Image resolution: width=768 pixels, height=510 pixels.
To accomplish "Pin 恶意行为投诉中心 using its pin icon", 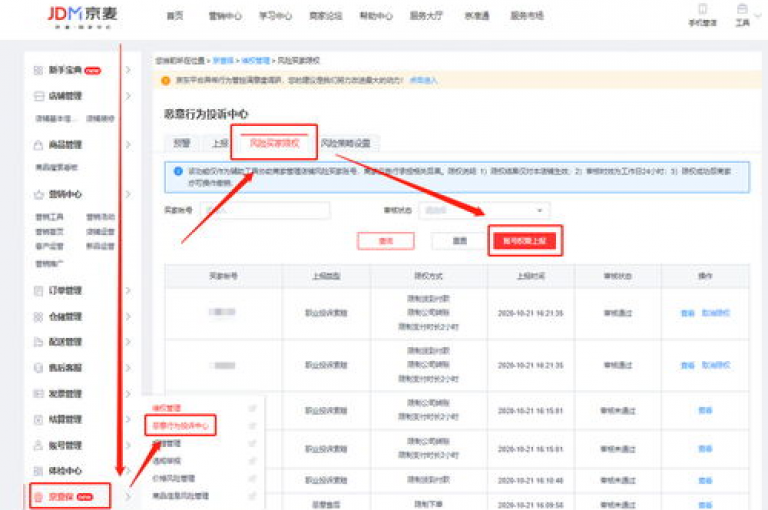I will point(252,426).
